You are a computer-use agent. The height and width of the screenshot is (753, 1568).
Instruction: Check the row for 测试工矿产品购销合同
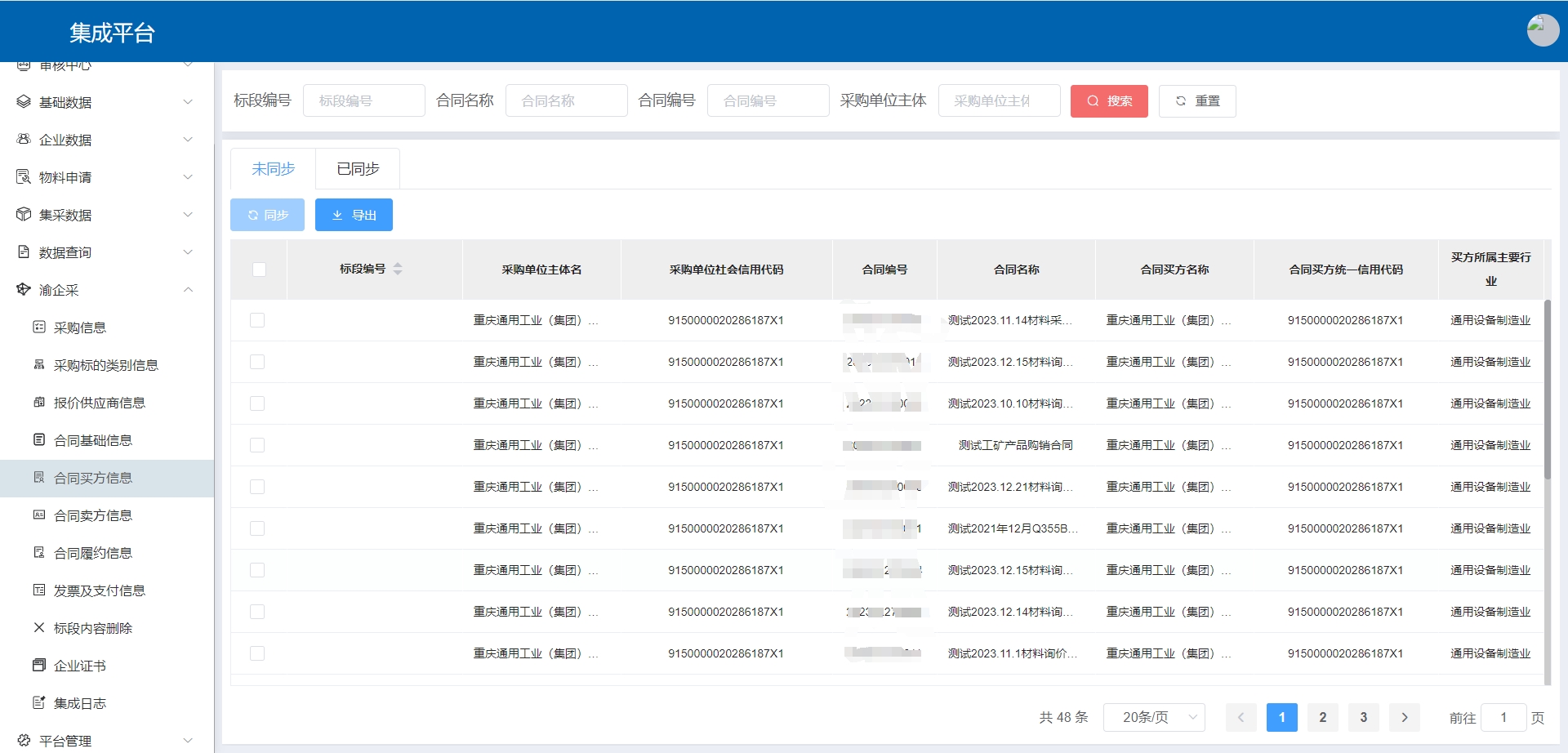[x=257, y=445]
